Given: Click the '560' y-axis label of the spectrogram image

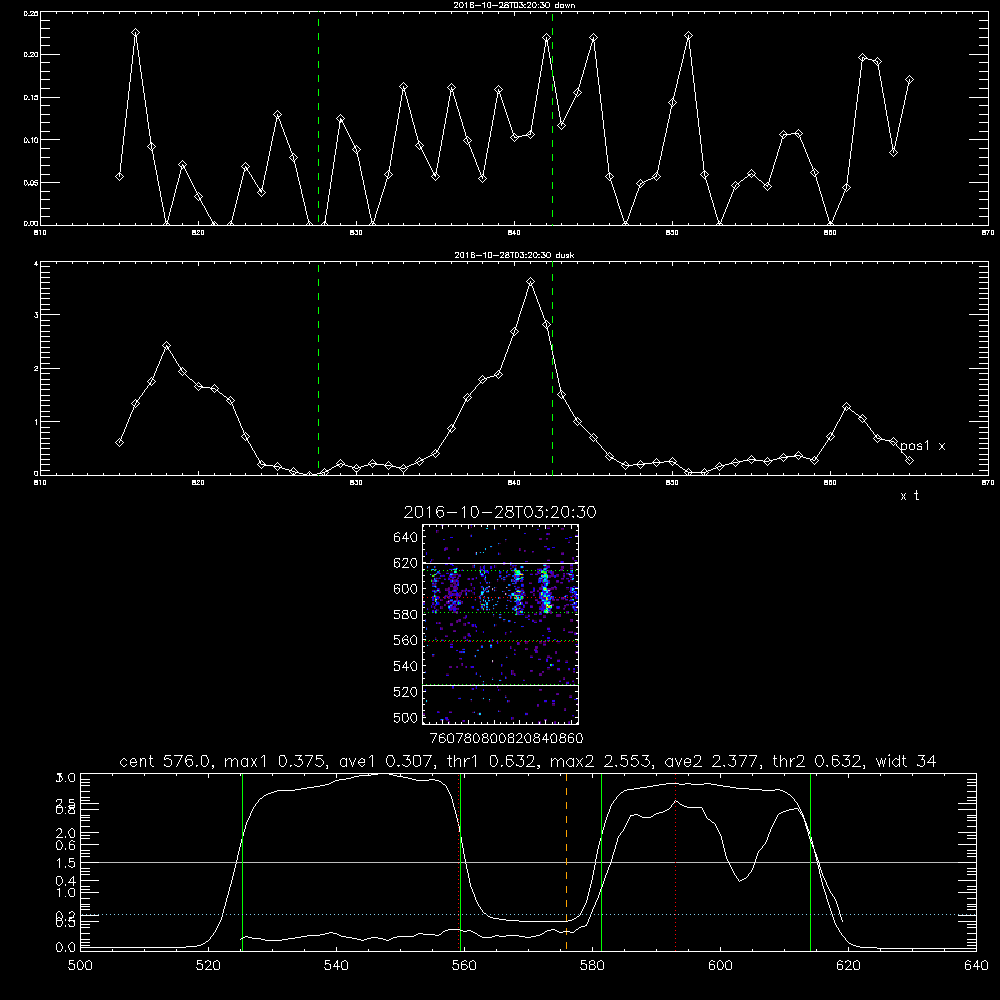Looking at the screenshot, I should tap(406, 640).
